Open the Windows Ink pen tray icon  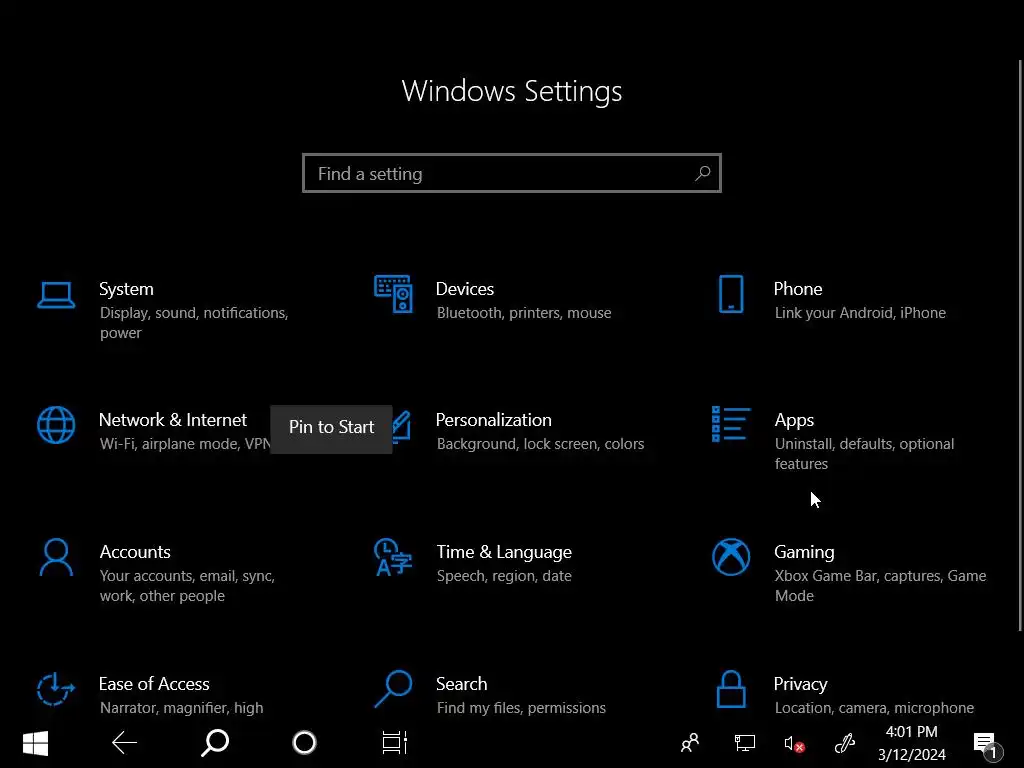pos(845,743)
